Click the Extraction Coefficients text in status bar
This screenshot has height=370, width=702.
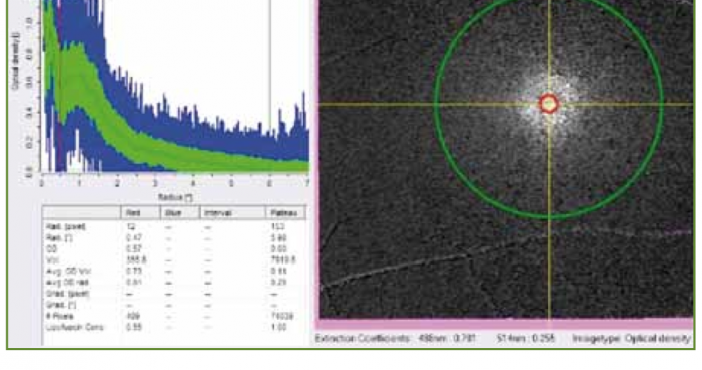pyautogui.click(x=362, y=338)
